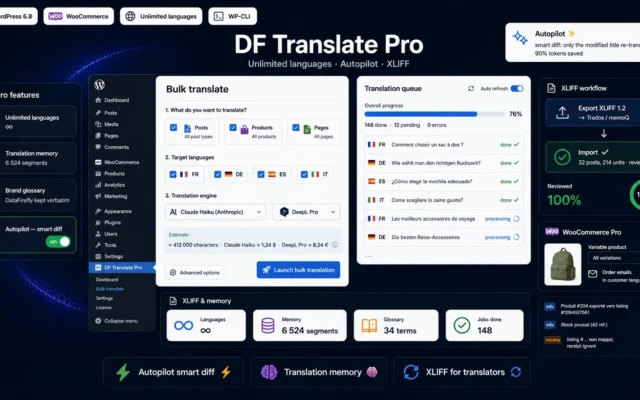The image size is (640, 400).
Task: Click the Memory database icon
Action: click(x=268, y=325)
